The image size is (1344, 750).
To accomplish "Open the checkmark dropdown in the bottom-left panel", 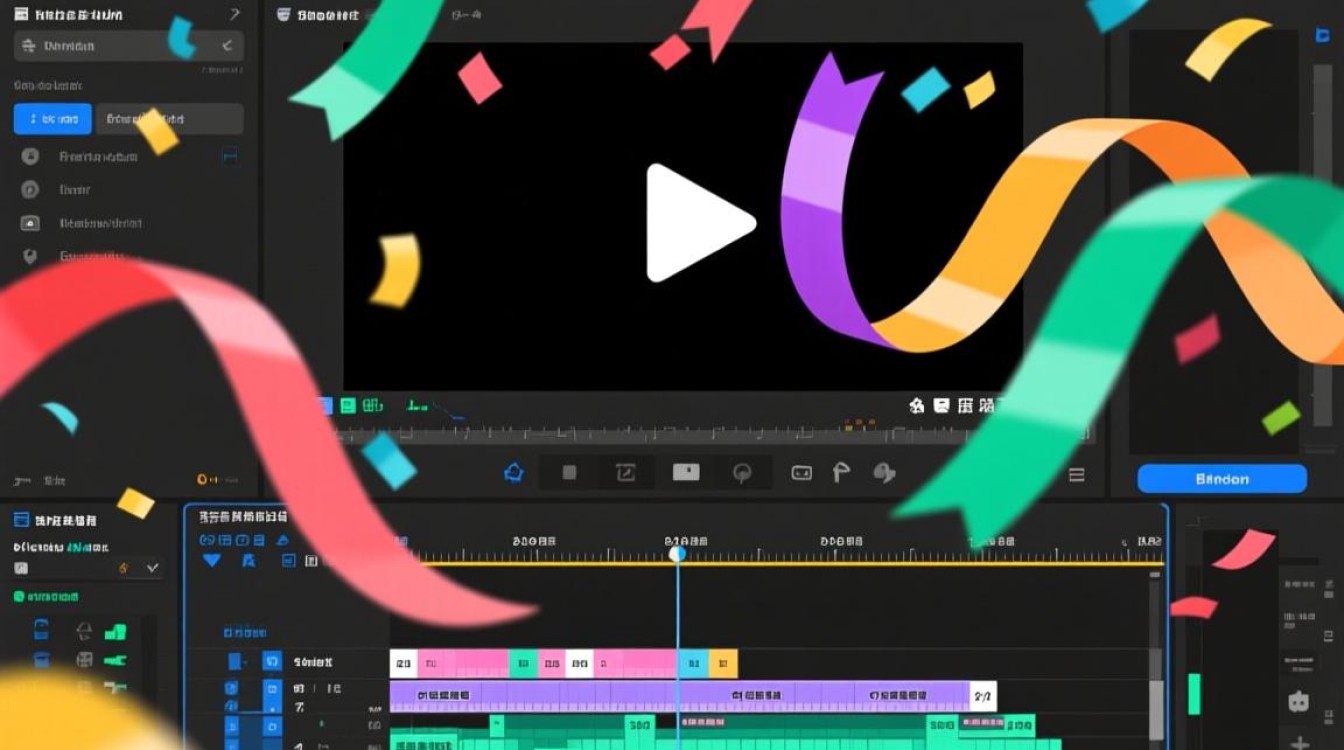I will coord(153,568).
